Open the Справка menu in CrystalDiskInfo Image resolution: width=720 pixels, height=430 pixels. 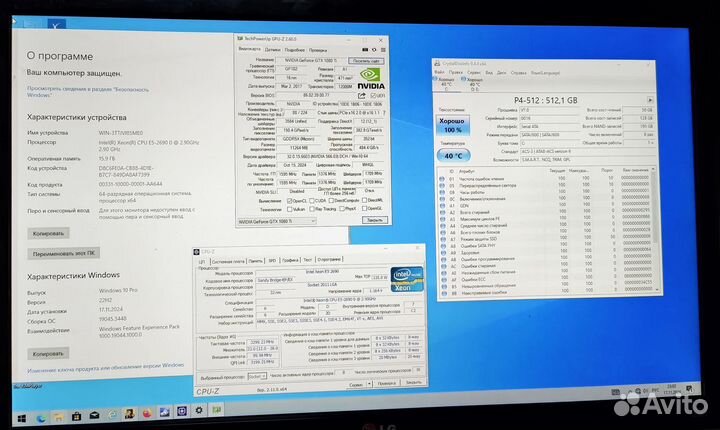coord(518,73)
